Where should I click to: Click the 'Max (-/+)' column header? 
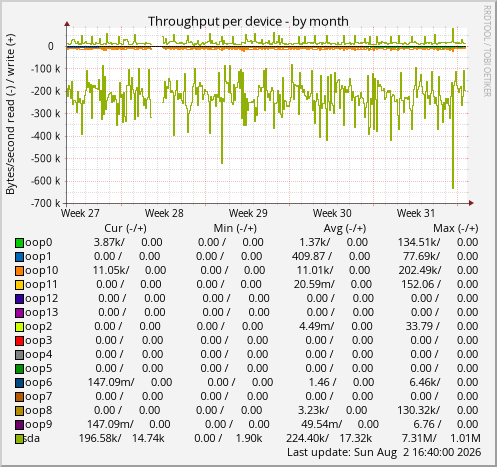coord(456,228)
